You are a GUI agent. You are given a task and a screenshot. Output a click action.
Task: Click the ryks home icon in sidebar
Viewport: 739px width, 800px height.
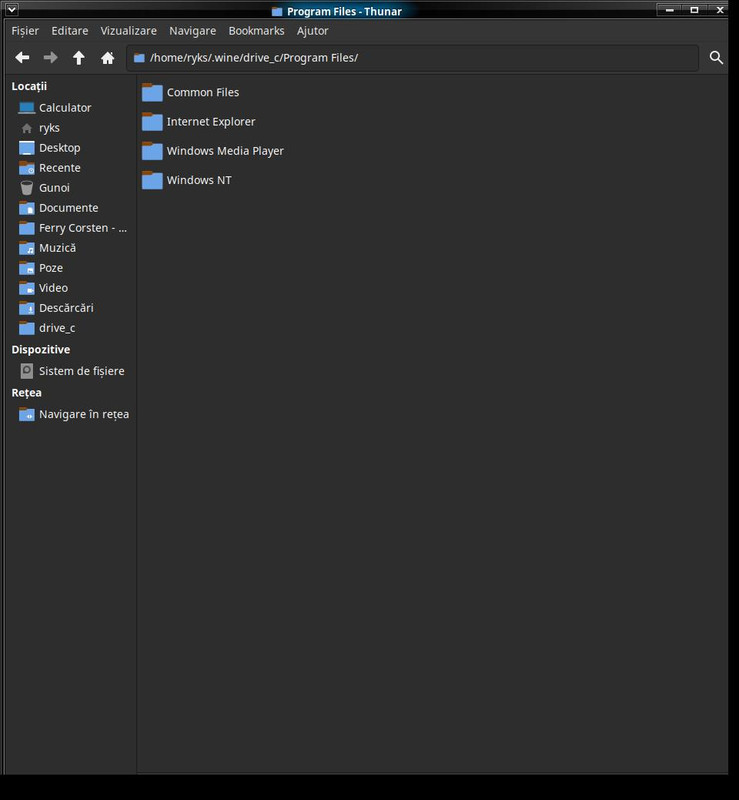point(27,128)
